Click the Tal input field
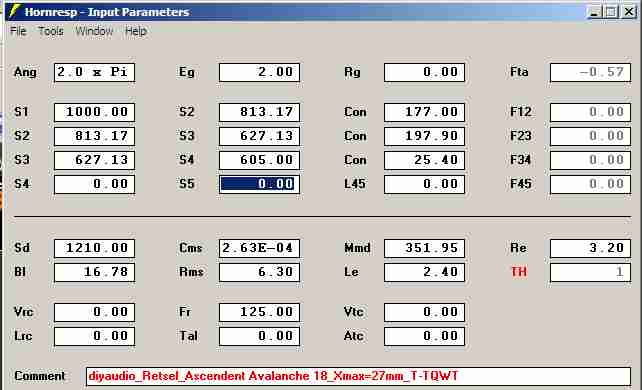This screenshot has width=642, height=390. 260,336
